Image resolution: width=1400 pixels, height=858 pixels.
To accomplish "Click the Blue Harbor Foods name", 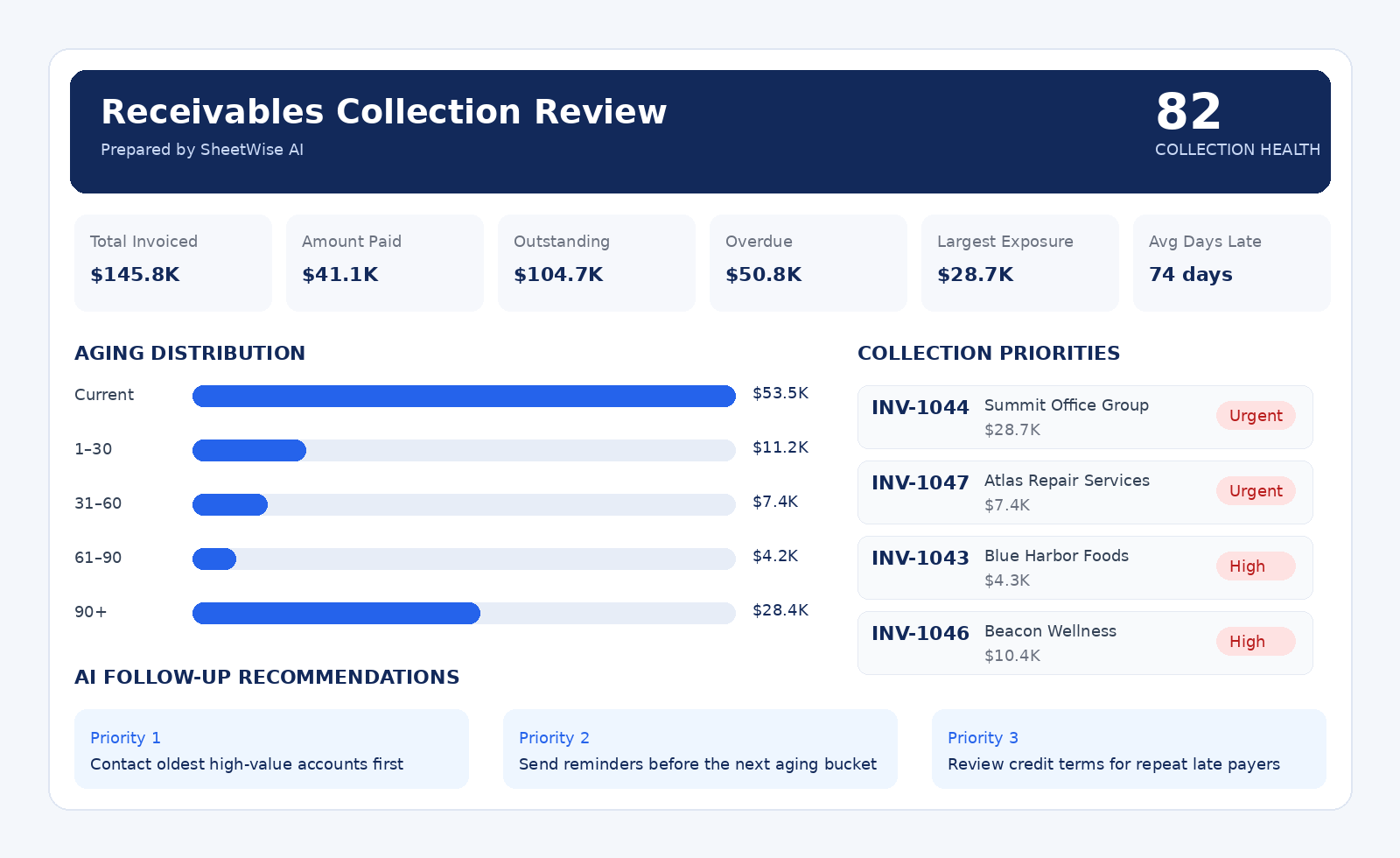I will (1056, 556).
